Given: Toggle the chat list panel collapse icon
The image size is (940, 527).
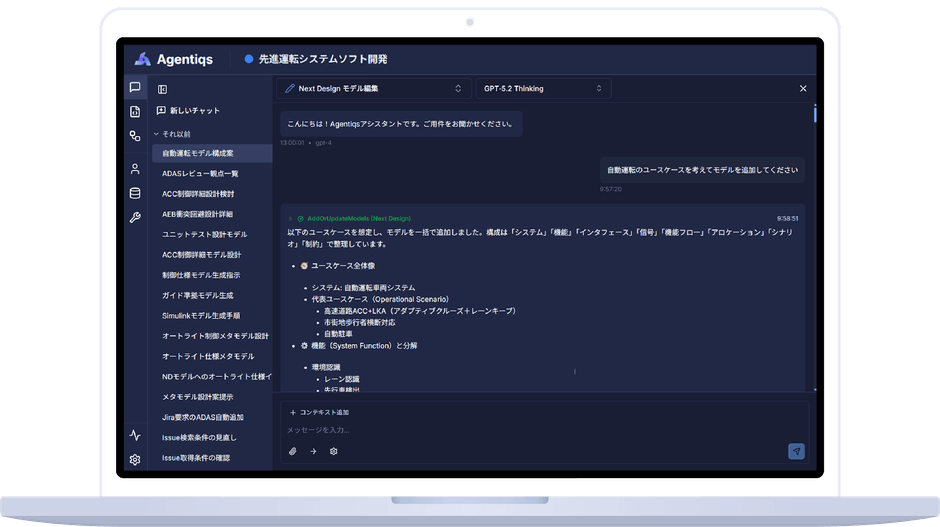Looking at the screenshot, I should pos(162,89).
